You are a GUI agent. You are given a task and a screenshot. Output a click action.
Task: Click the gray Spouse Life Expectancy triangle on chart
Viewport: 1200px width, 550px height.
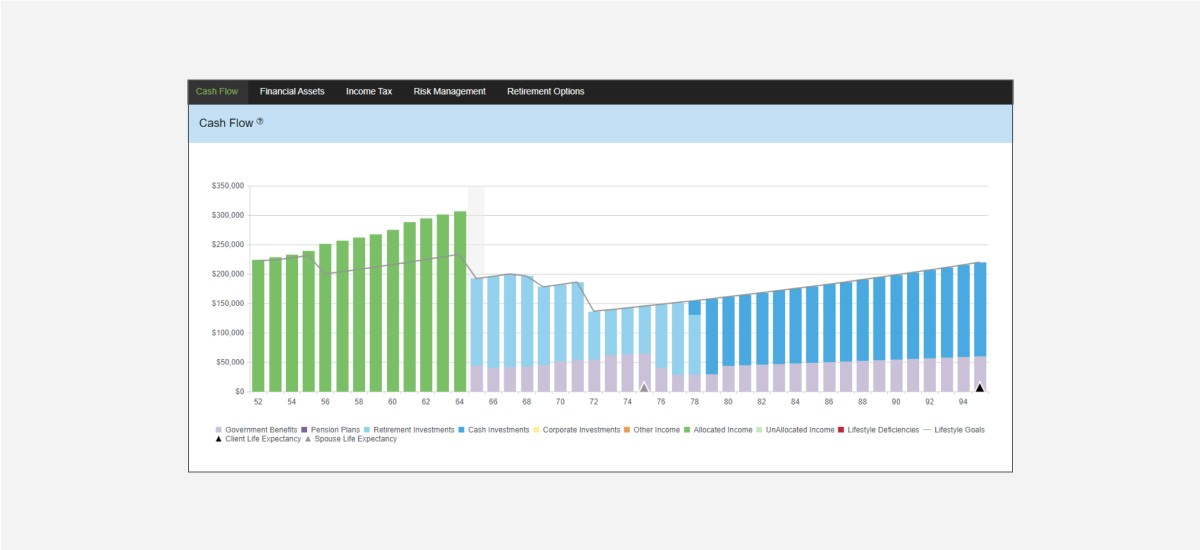[x=644, y=387]
